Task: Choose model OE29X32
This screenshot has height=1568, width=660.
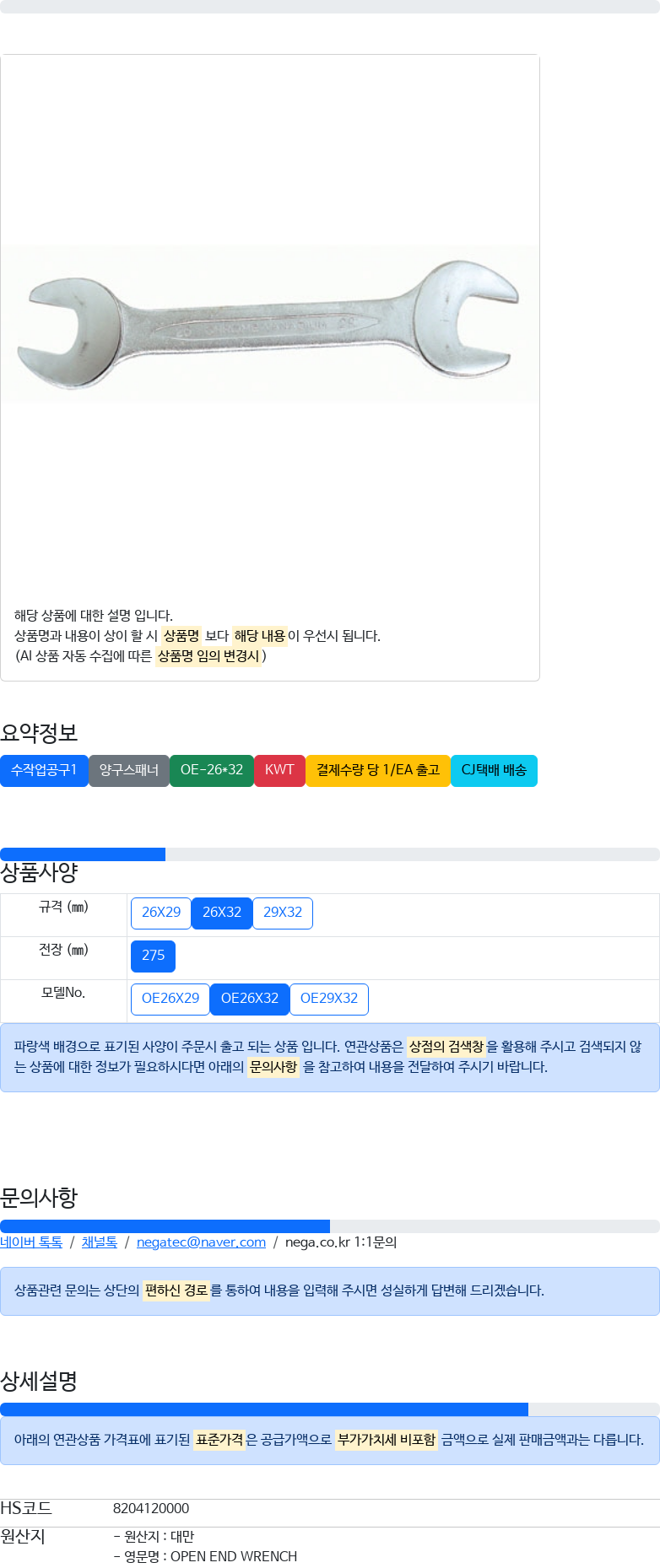Action: 329,999
